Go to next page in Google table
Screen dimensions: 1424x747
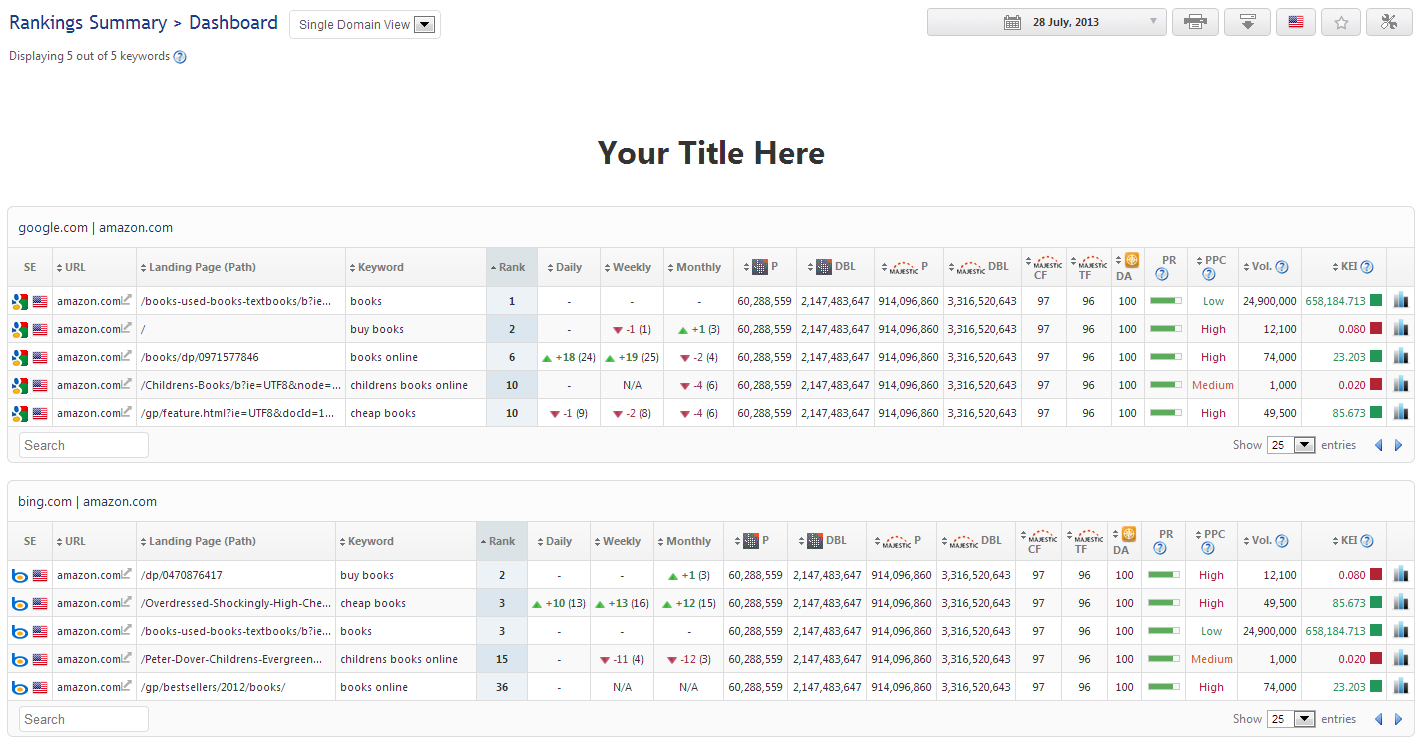click(x=1398, y=445)
